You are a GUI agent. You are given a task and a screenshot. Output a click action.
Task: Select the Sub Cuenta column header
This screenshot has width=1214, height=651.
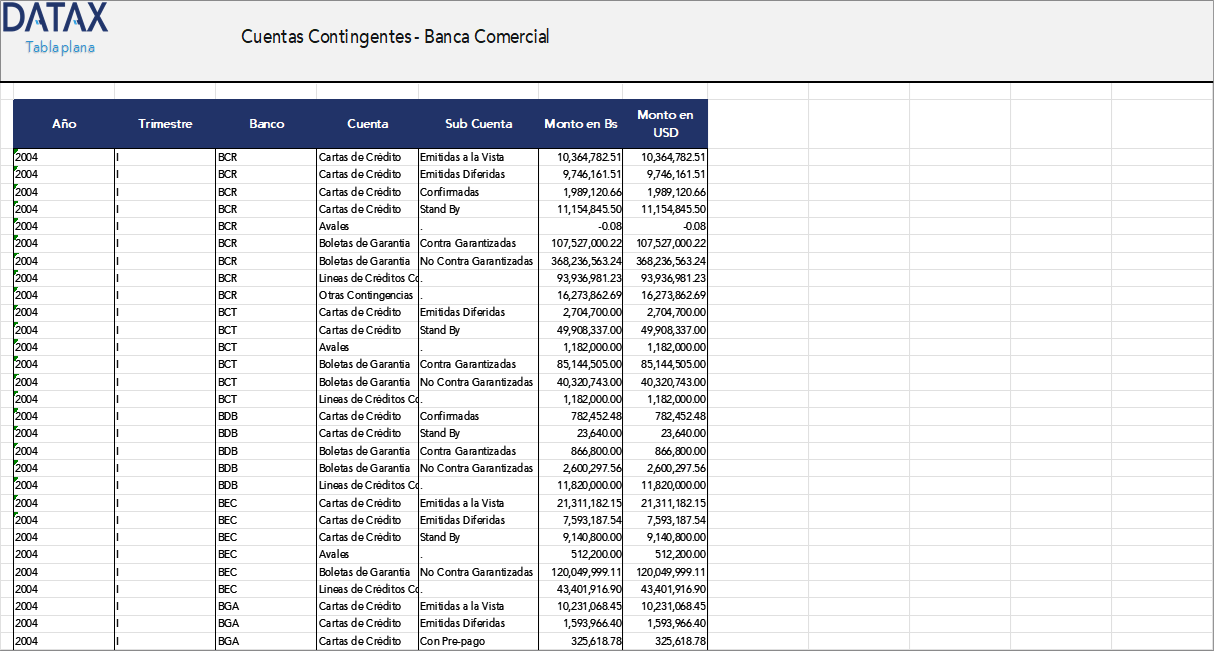pos(478,124)
